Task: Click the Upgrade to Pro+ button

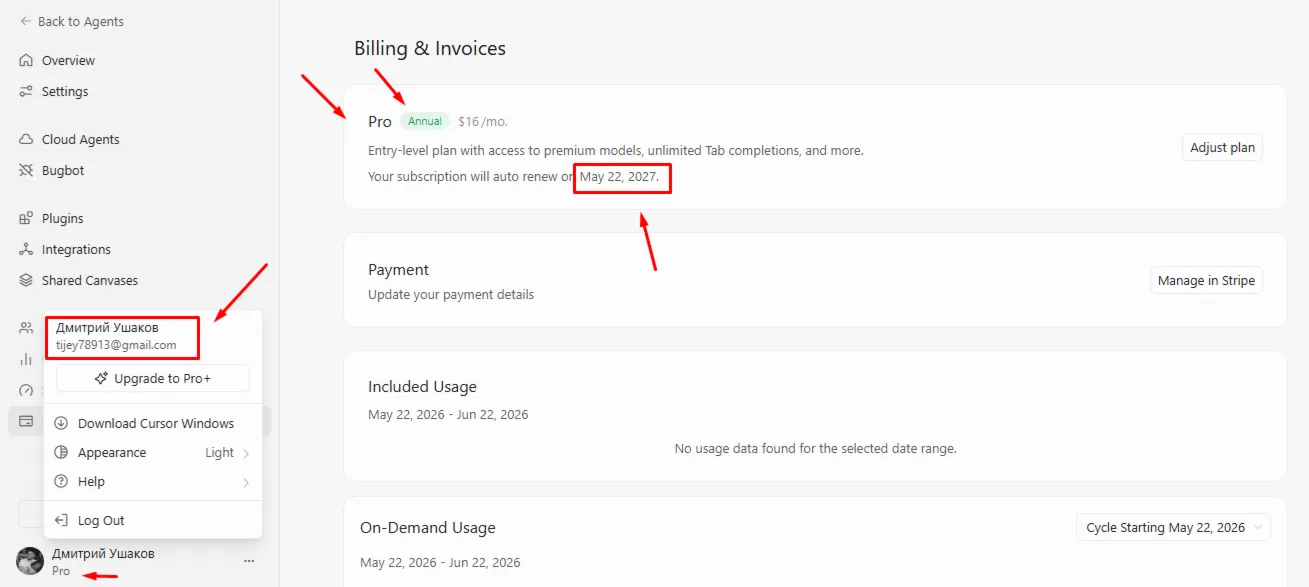Action: tap(153, 379)
